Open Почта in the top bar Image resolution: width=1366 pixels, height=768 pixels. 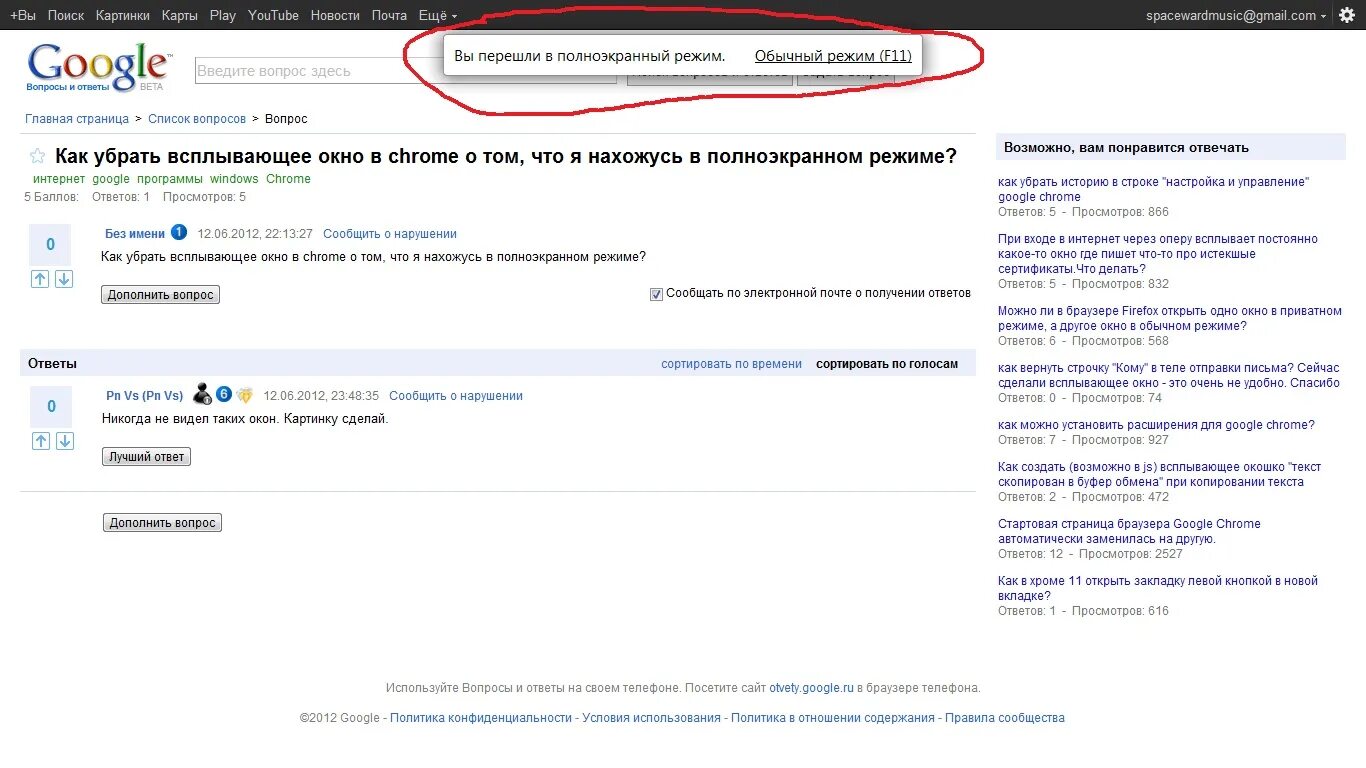point(389,15)
